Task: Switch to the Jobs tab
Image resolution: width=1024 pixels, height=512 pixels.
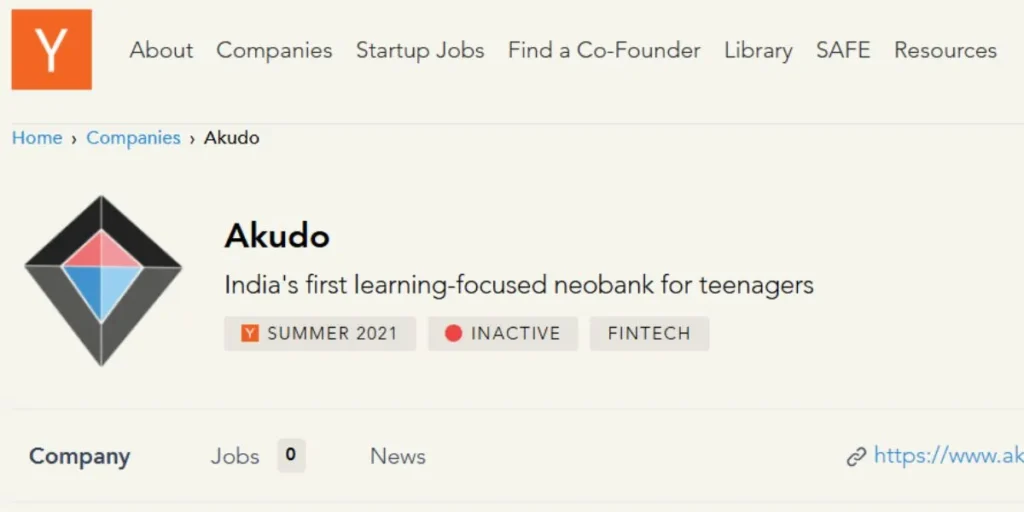Action: [235, 457]
